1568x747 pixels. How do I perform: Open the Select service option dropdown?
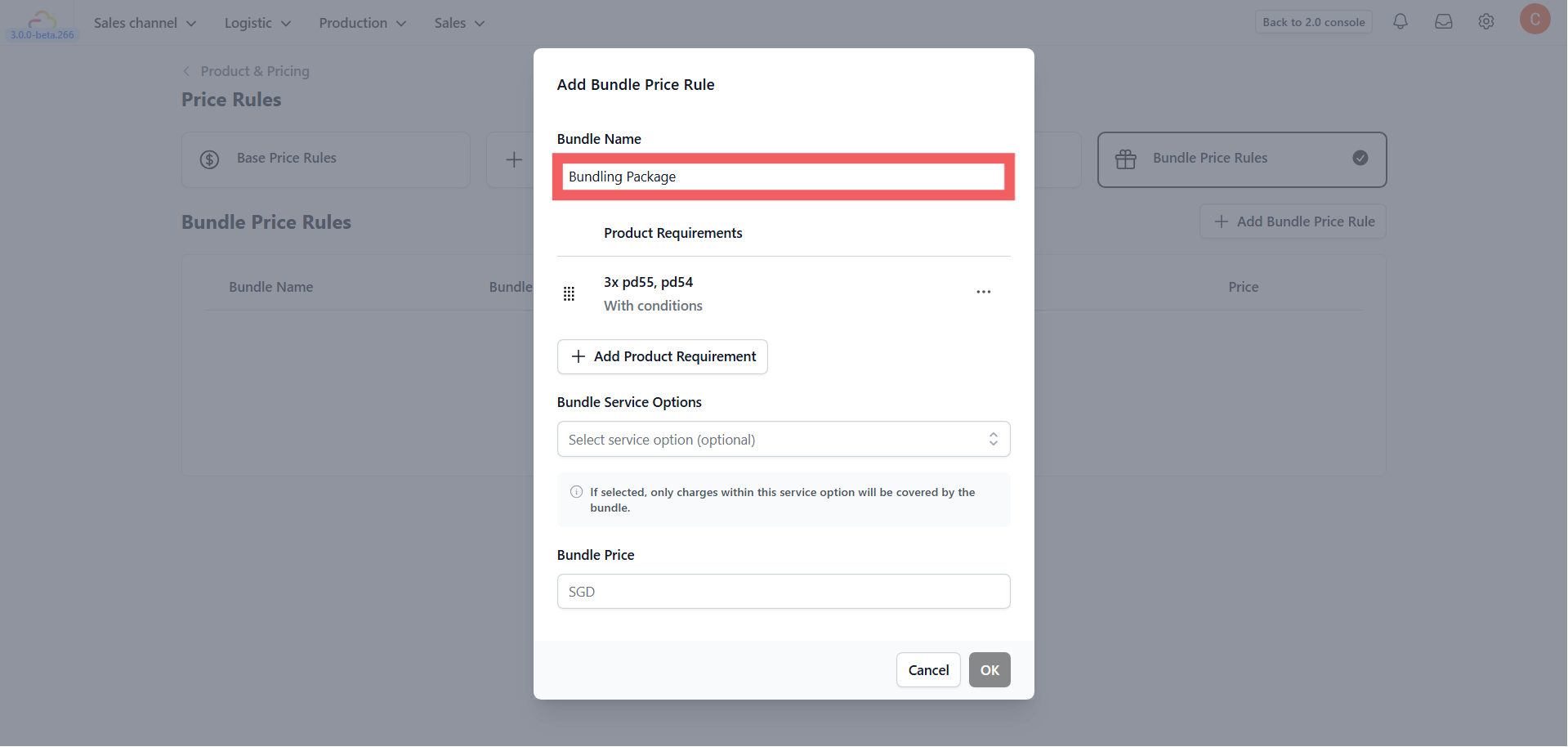[784, 439]
